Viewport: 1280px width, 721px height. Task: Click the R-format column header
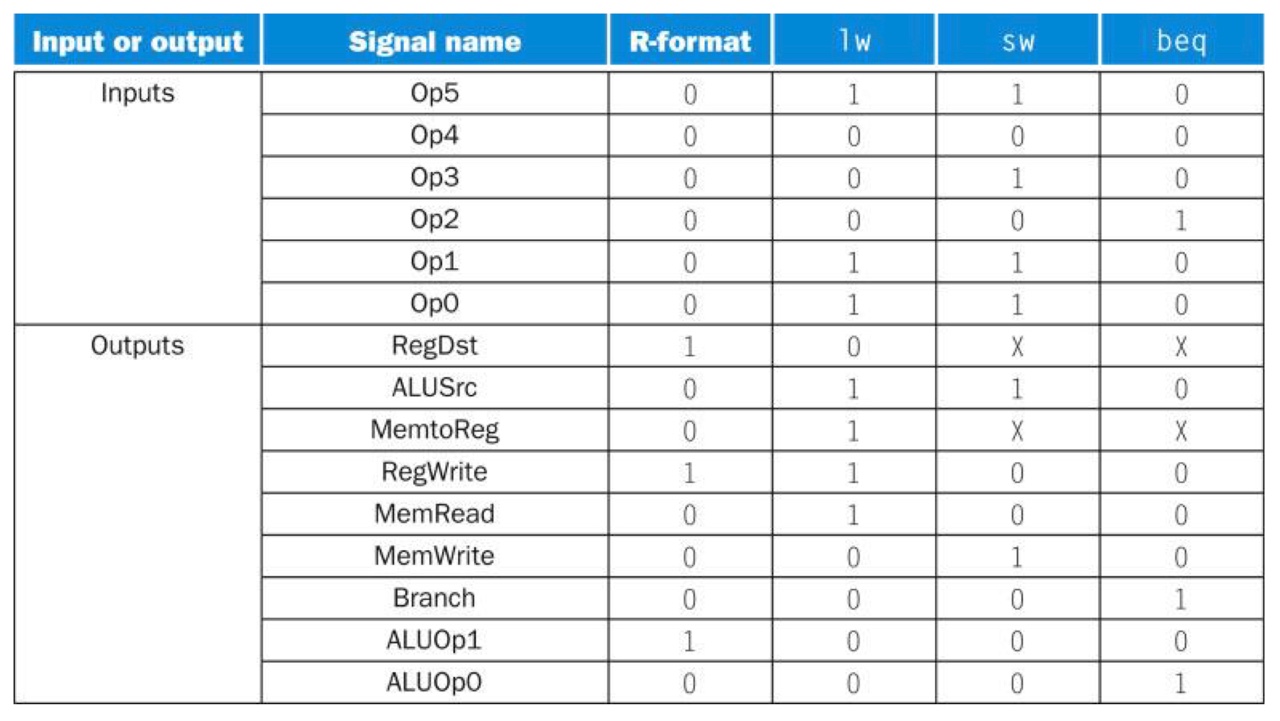tap(690, 41)
